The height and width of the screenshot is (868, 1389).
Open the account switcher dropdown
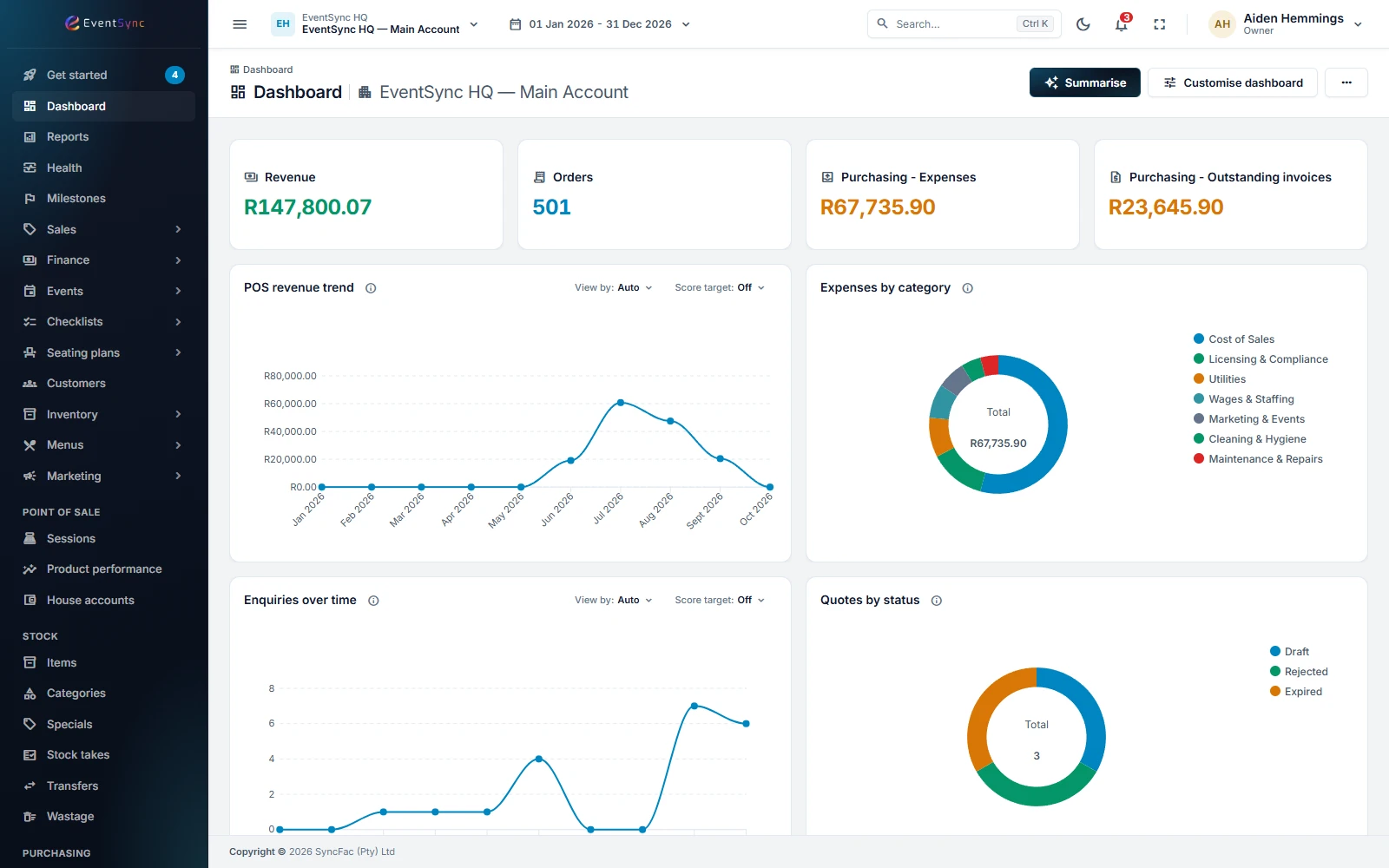point(375,24)
